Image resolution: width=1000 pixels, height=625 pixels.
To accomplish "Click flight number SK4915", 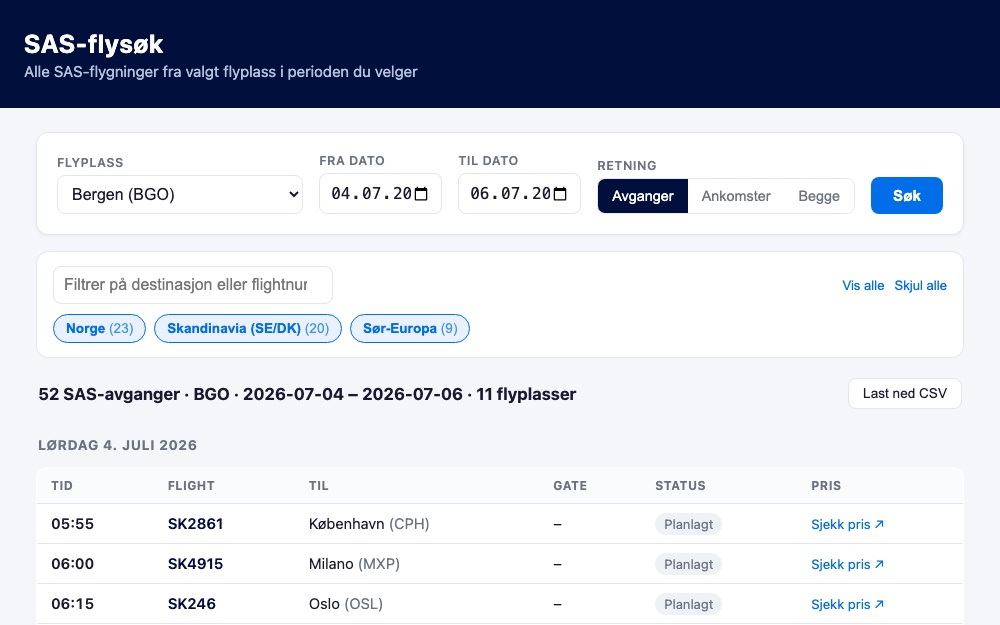I will (195, 564).
